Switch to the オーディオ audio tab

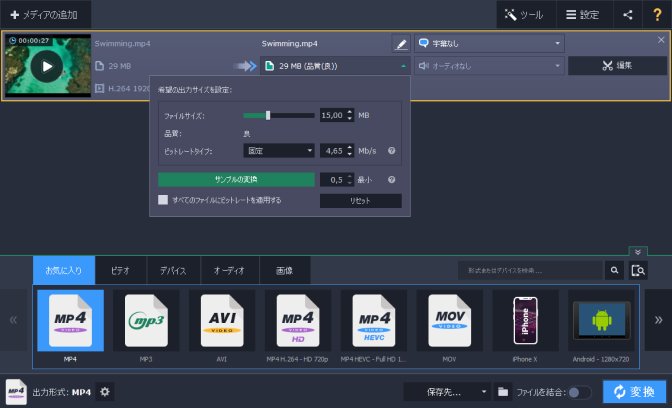pyautogui.click(x=229, y=270)
